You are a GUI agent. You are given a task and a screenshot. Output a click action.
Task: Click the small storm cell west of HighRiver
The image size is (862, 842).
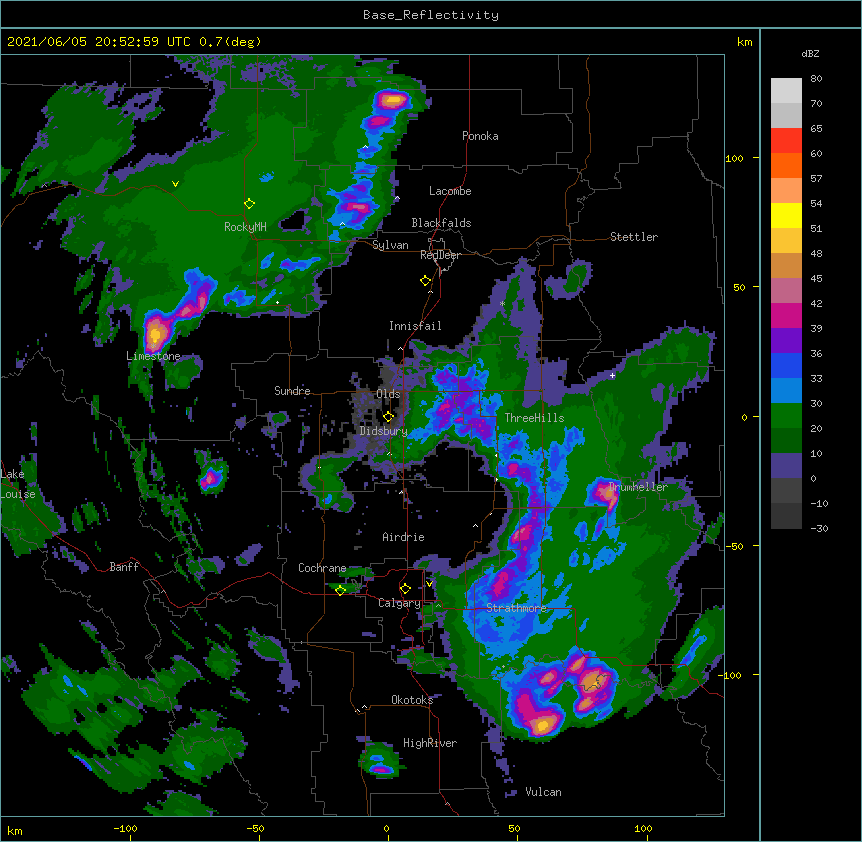tap(379, 762)
